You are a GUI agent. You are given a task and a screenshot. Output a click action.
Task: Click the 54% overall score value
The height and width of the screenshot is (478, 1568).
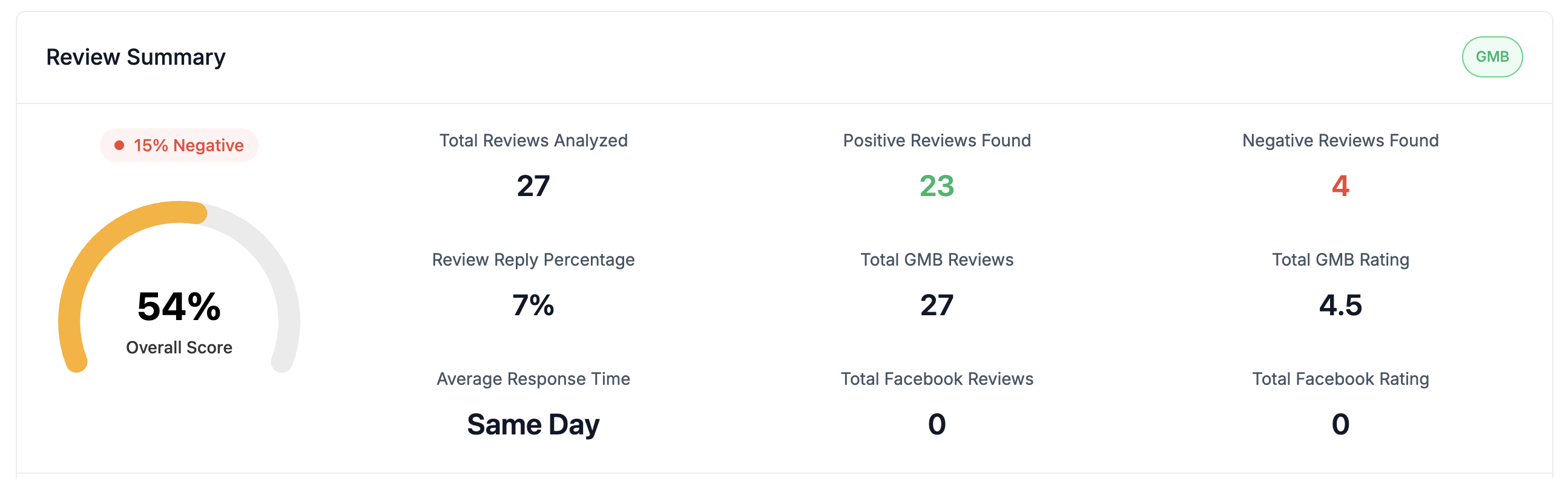pos(179,306)
